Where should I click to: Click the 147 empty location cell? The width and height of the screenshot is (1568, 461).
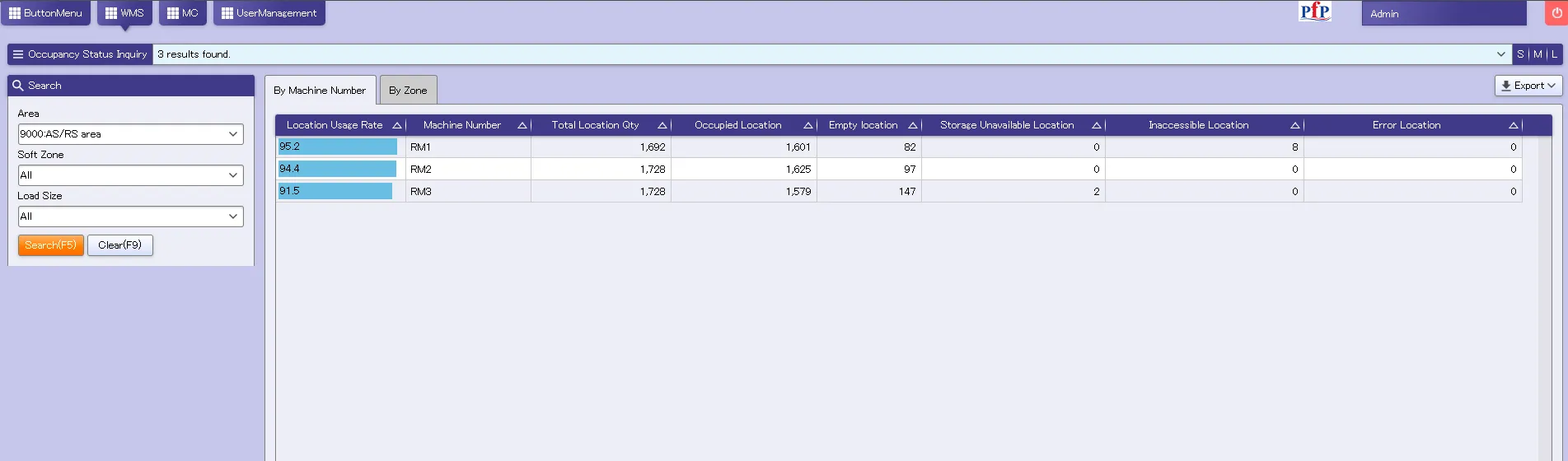pyautogui.click(x=869, y=192)
